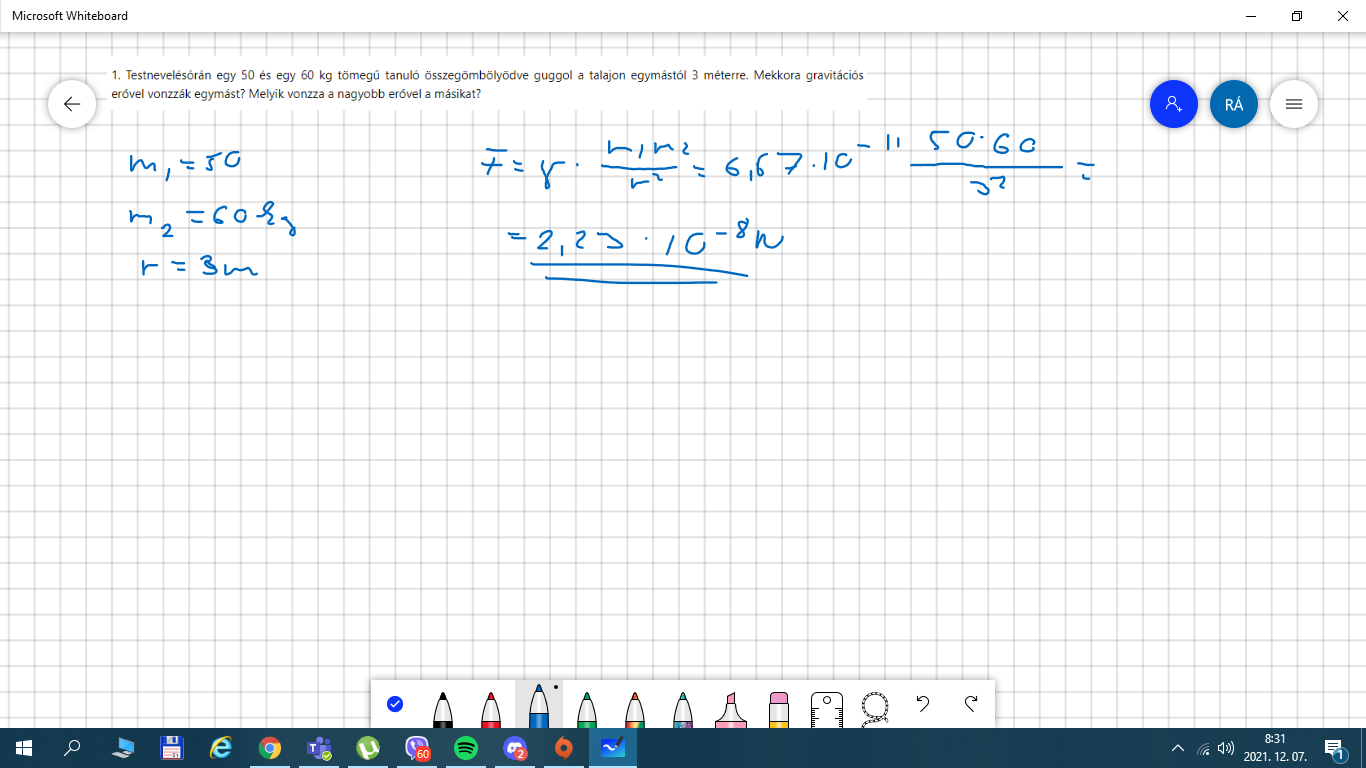The height and width of the screenshot is (768, 1366).
Task: Select the pink highlighter tool
Action: coord(731,708)
